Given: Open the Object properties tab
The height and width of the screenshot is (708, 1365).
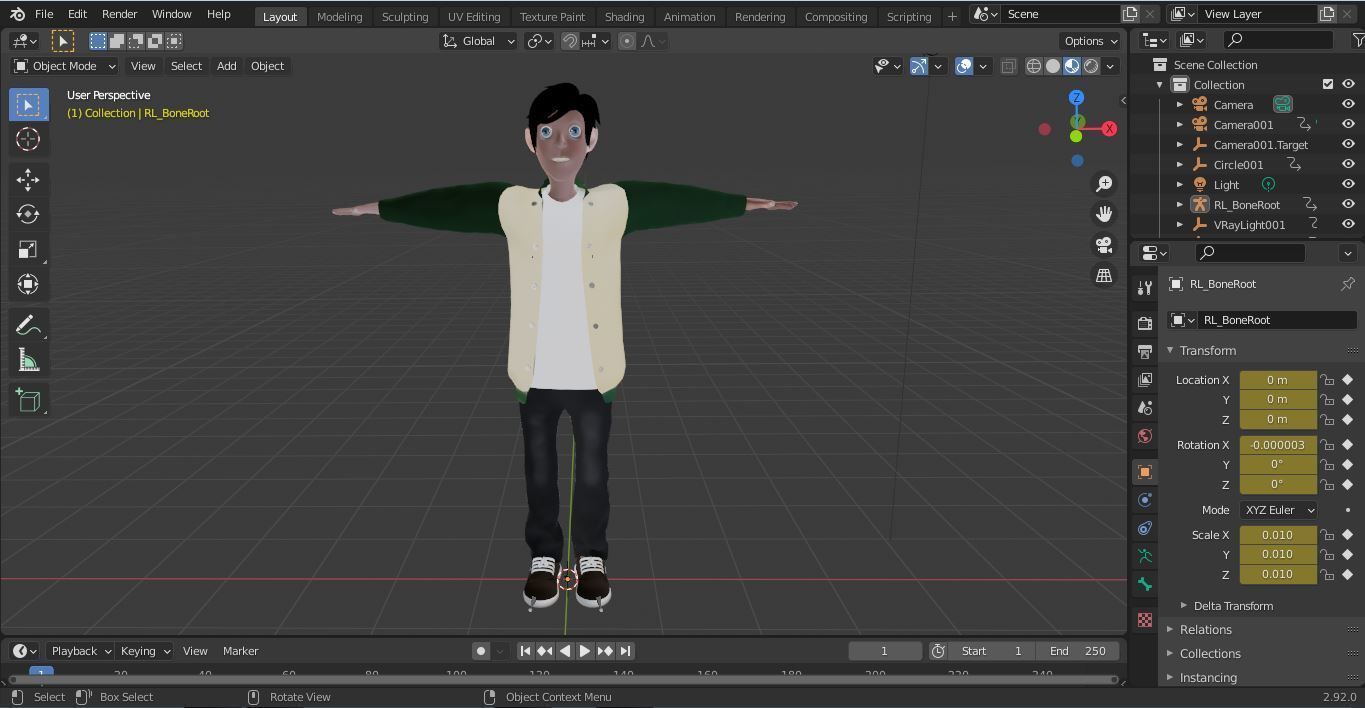Looking at the screenshot, I should point(1145,471).
